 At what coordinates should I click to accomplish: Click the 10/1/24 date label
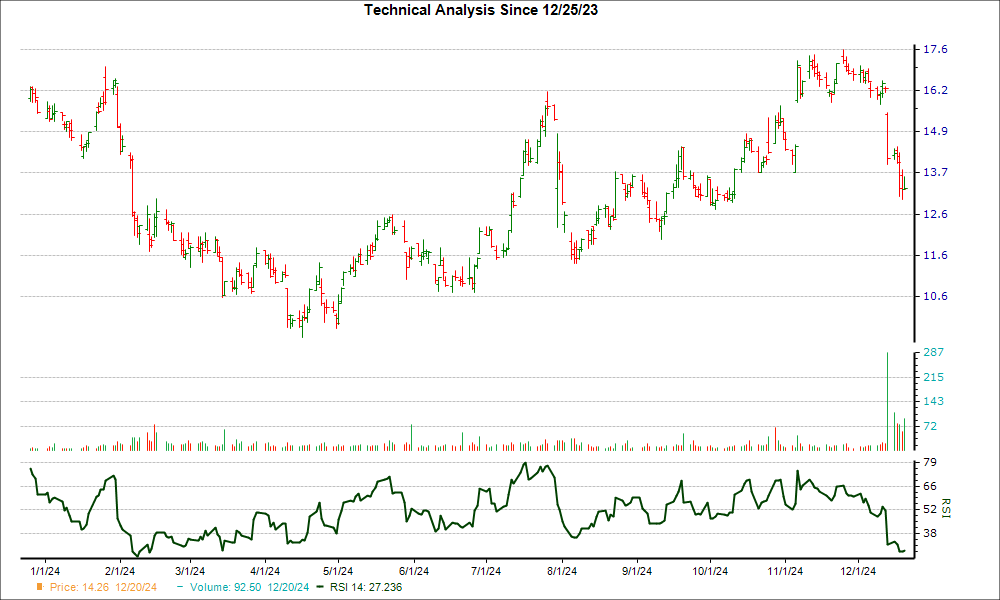tap(710, 571)
